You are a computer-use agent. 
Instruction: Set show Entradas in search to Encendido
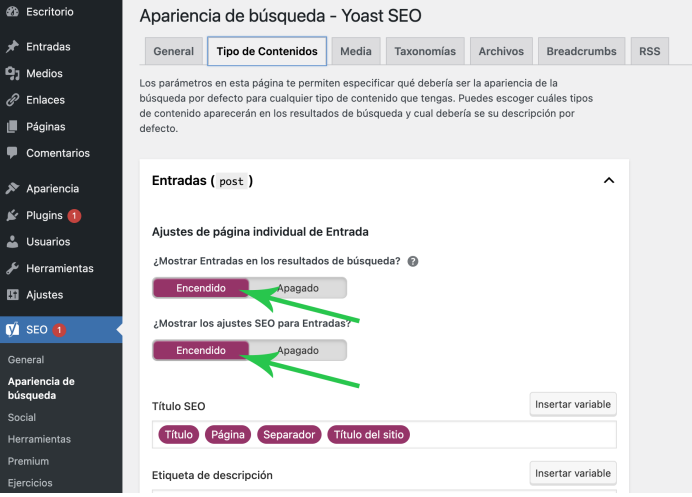(x=201, y=288)
